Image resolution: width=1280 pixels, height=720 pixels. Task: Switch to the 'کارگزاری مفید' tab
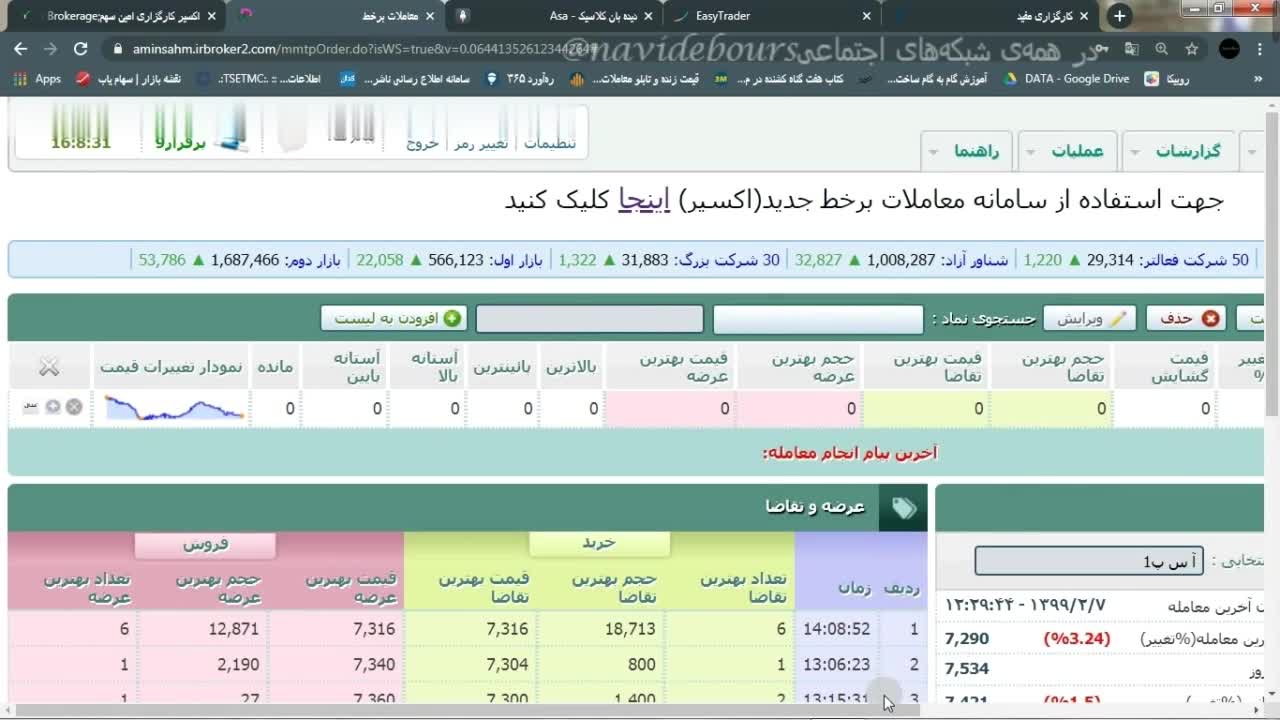(990, 16)
